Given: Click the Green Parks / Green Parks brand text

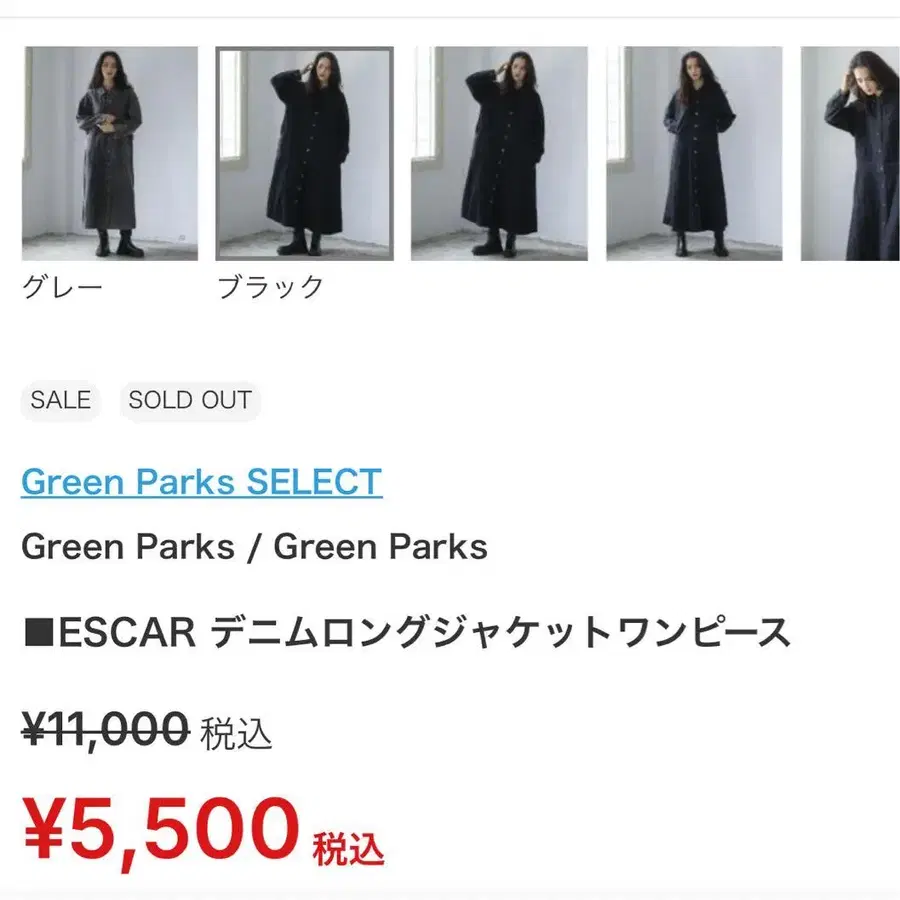Looking at the screenshot, I should point(254,546).
